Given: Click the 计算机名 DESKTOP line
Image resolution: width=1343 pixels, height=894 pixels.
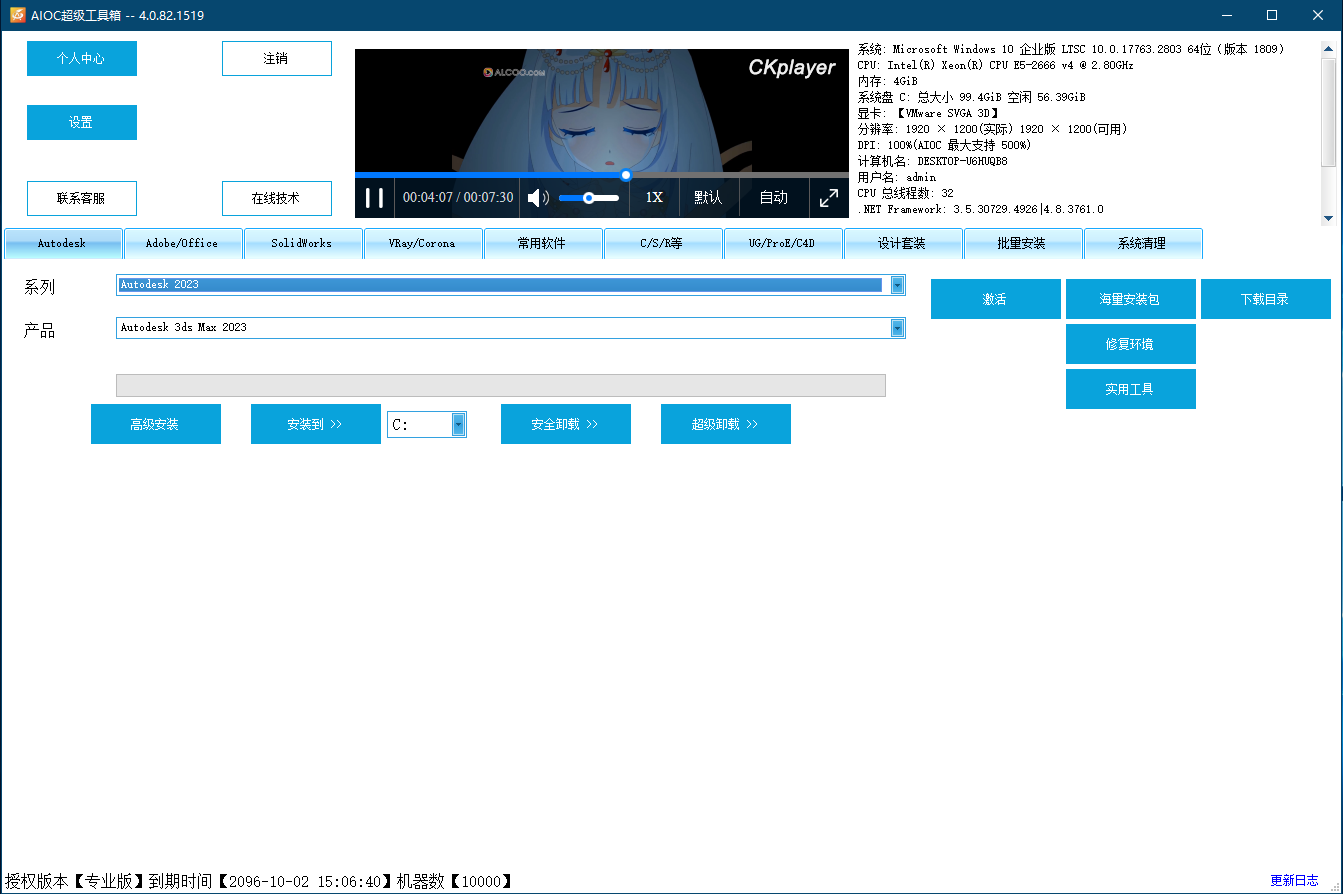Looking at the screenshot, I should 932,161.
